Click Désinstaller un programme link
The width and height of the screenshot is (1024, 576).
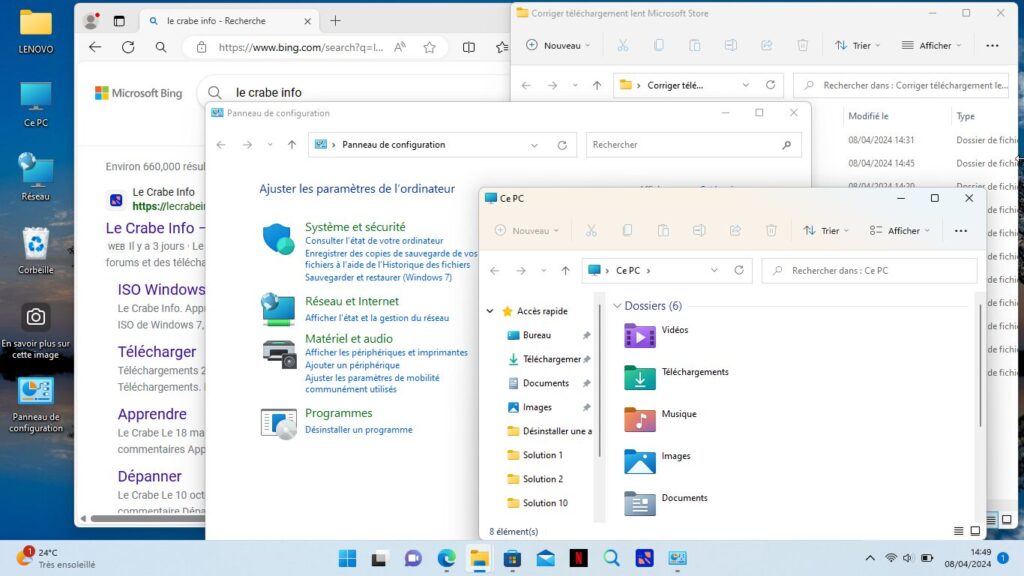click(359, 430)
